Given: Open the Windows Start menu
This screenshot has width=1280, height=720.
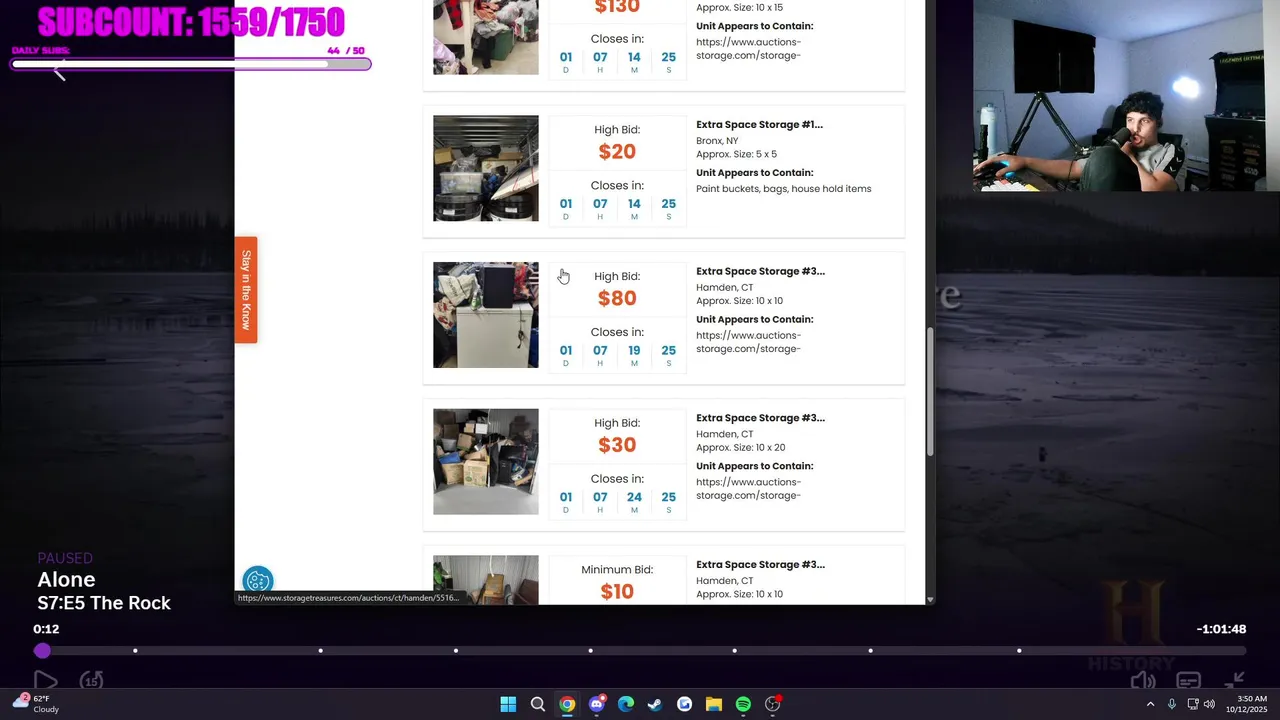Looking at the screenshot, I should pos(508,704).
